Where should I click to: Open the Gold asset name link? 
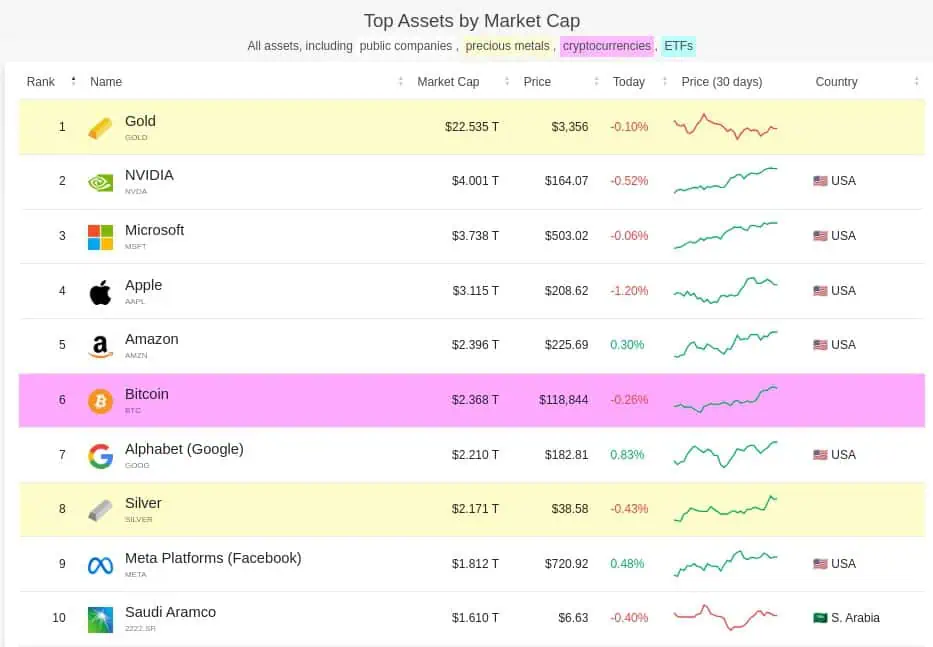click(x=140, y=121)
